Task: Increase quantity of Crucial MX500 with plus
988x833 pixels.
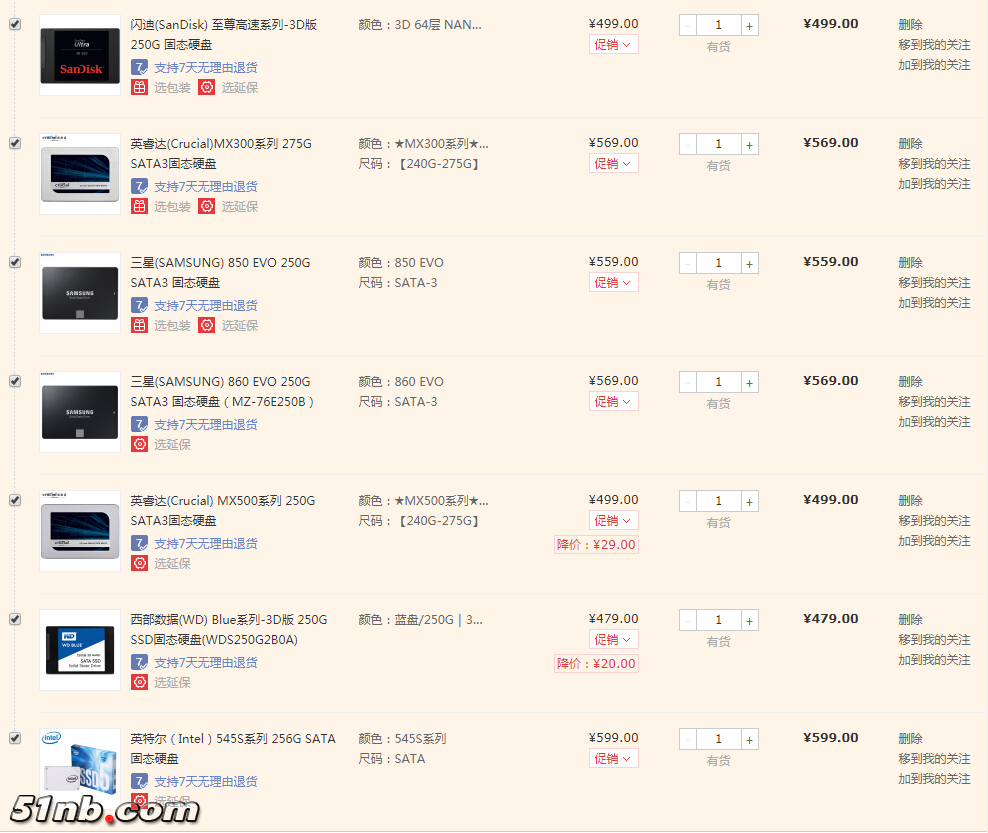Action: [x=749, y=502]
